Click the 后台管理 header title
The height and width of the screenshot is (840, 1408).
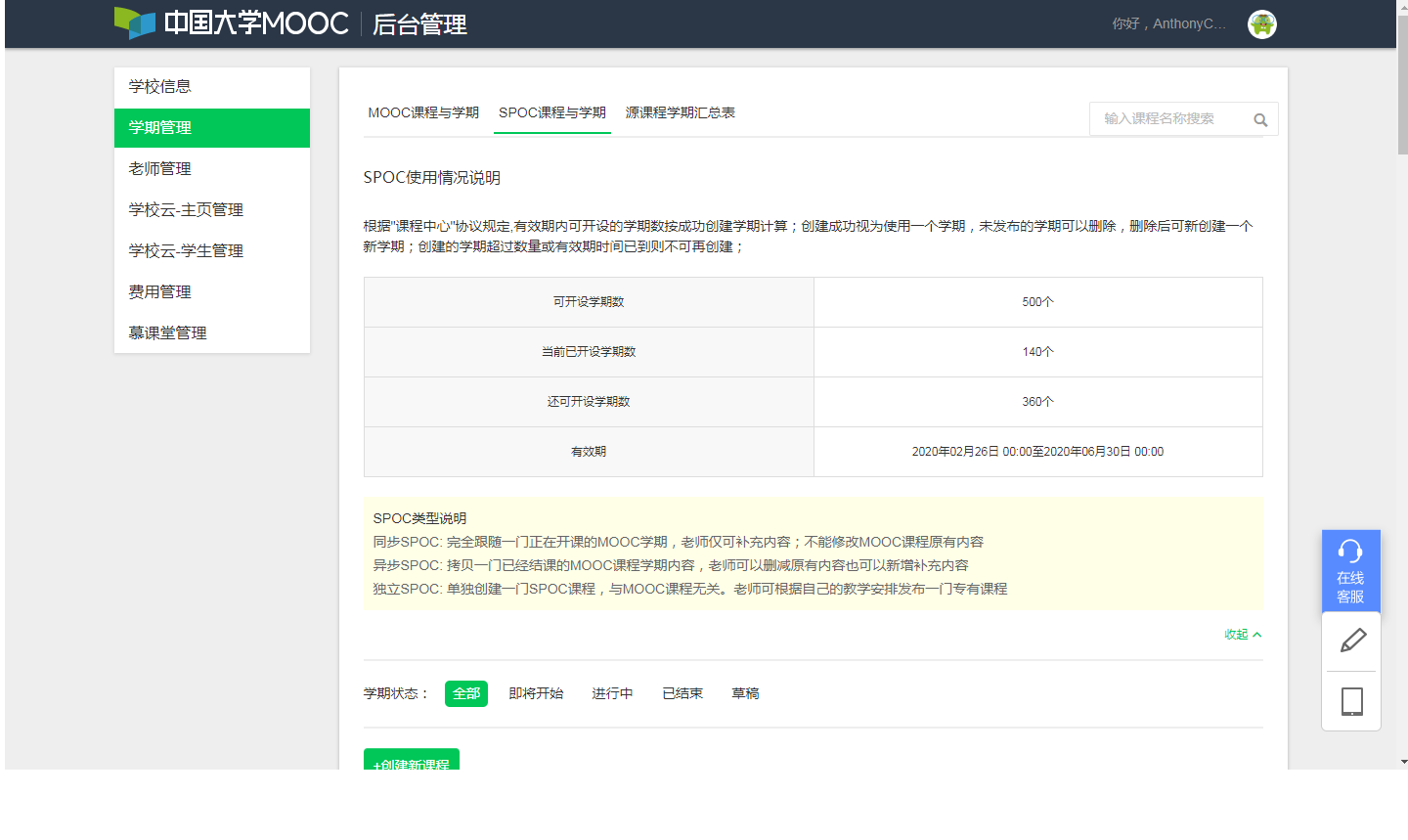pyautogui.click(x=419, y=24)
